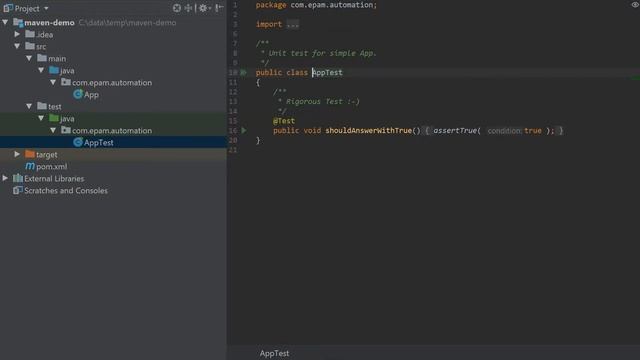The width and height of the screenshot is (640, 360).
Task: Click shouldAnswerWithTrue method name
Action: (x=369, y=131)
